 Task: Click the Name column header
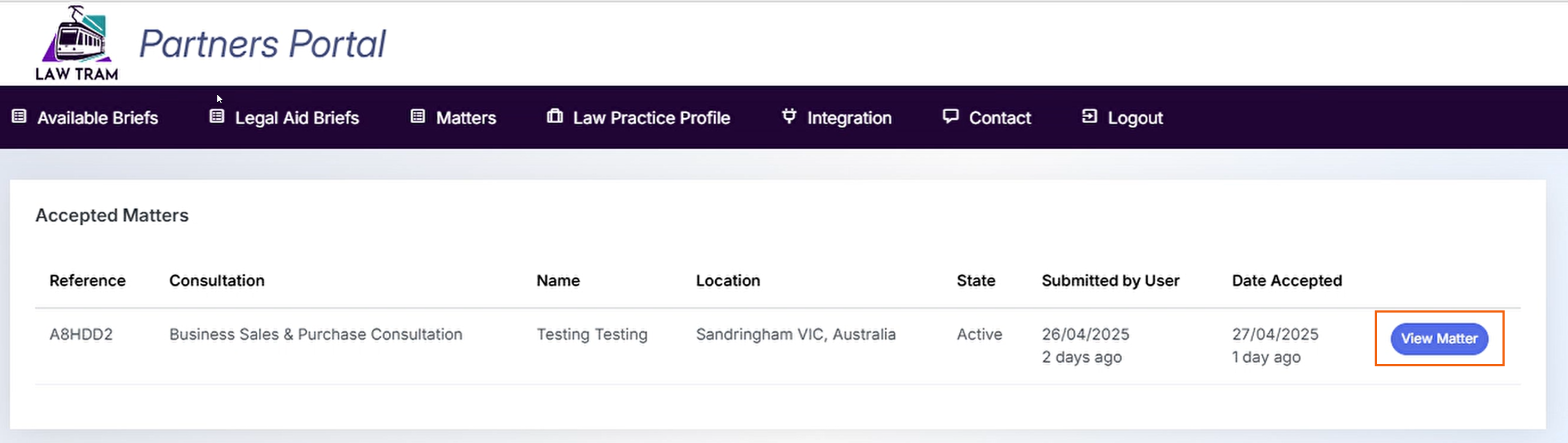558,281
